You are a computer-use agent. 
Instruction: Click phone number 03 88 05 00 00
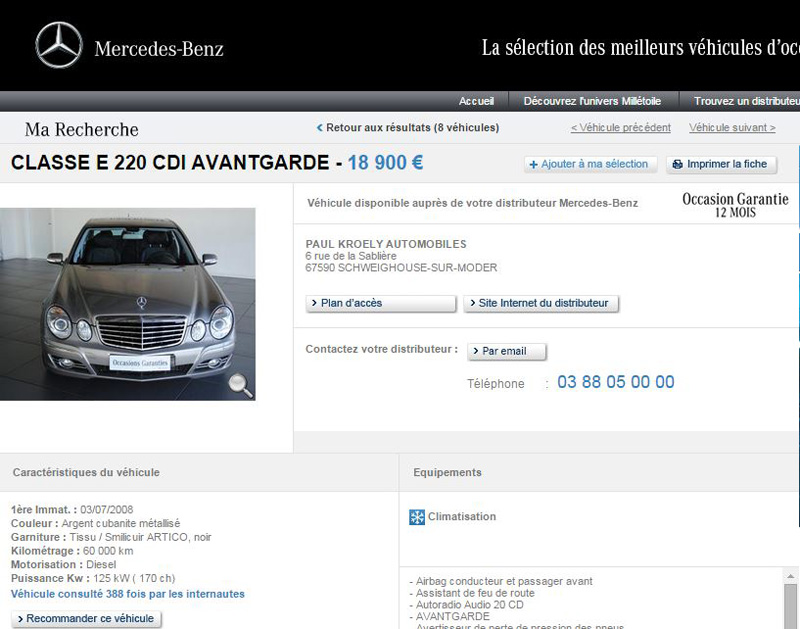click(x=615, y=382)
